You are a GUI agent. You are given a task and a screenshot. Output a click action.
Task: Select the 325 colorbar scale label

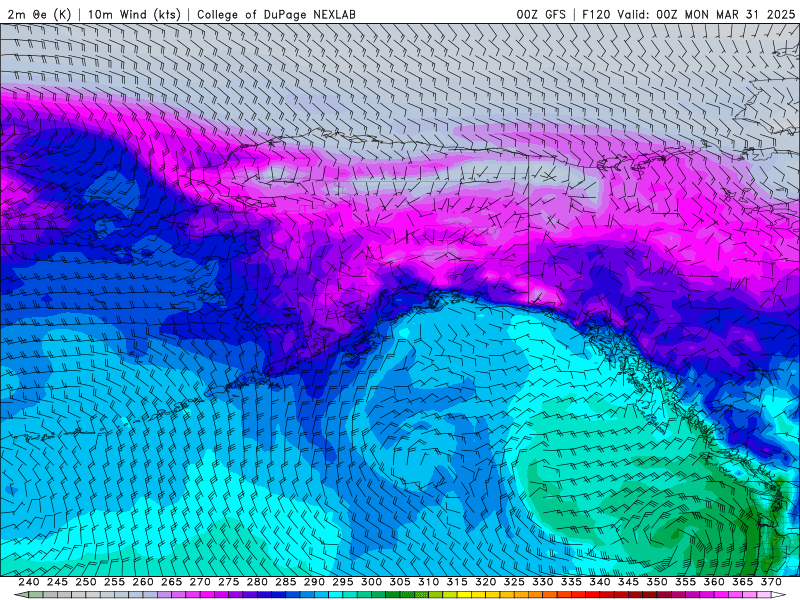coord(514,582)
